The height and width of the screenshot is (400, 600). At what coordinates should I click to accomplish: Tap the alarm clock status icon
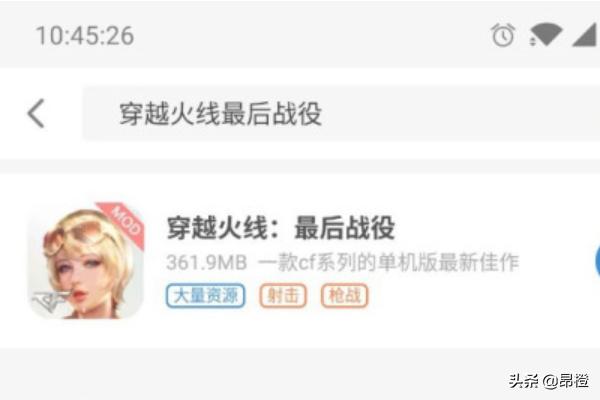(x=503, y=35)
